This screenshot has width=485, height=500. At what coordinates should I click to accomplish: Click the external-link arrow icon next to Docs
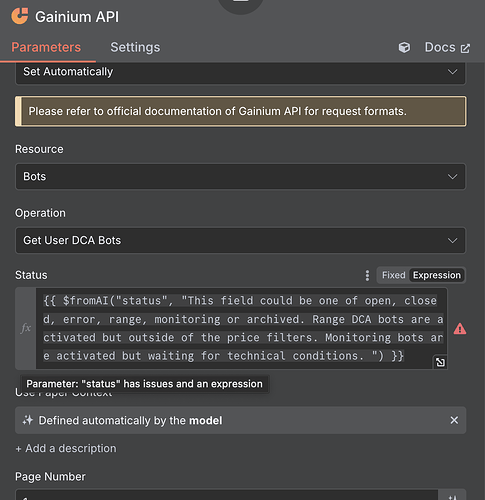click(465, 48)
